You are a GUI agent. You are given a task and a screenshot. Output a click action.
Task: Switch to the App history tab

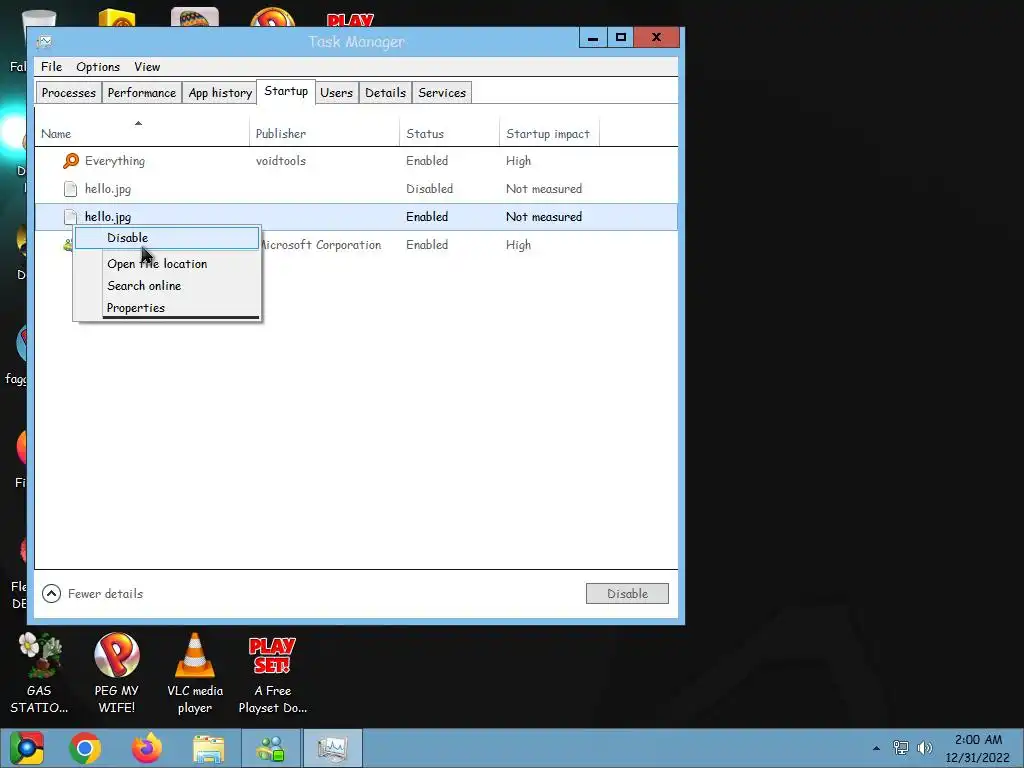tap(220, 93)
